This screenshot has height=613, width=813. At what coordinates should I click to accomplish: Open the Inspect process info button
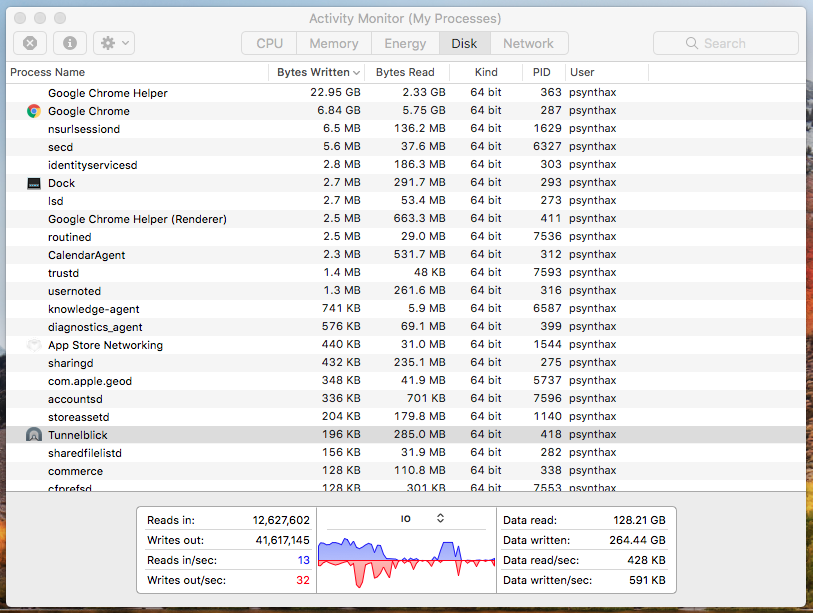(70, 43)
